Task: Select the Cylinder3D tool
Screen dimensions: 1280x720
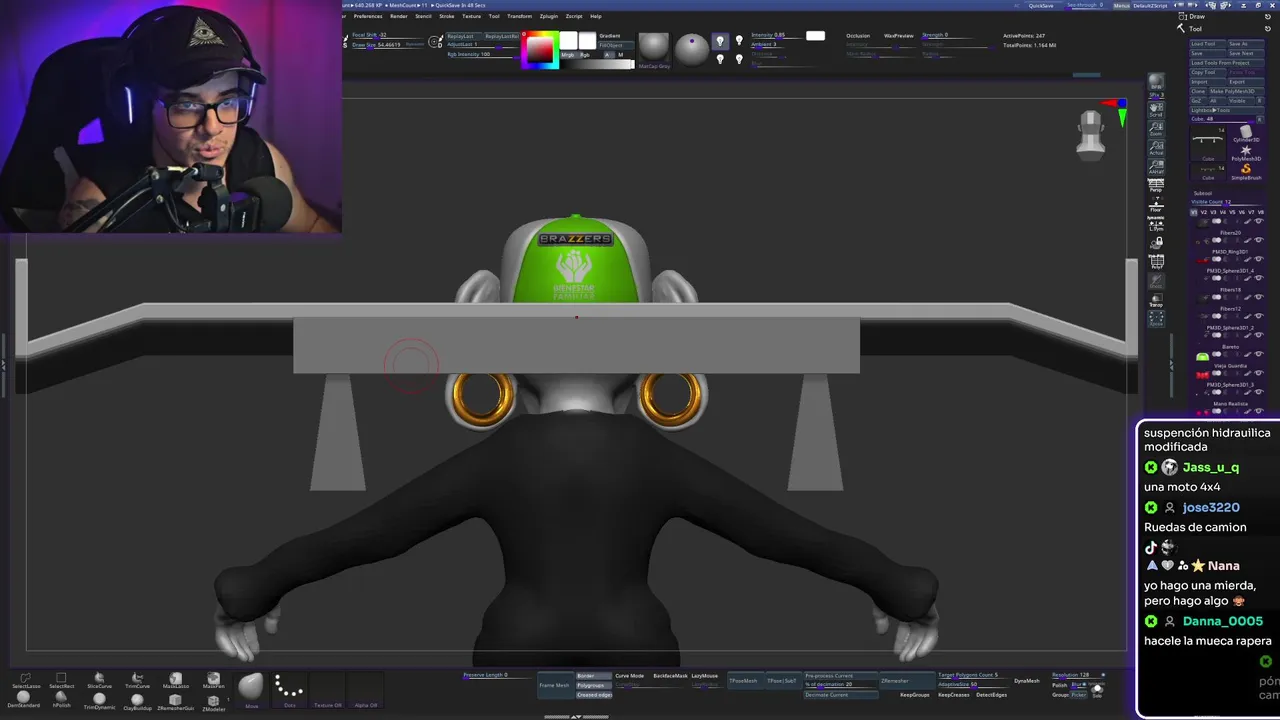Action: point(1246,133)
